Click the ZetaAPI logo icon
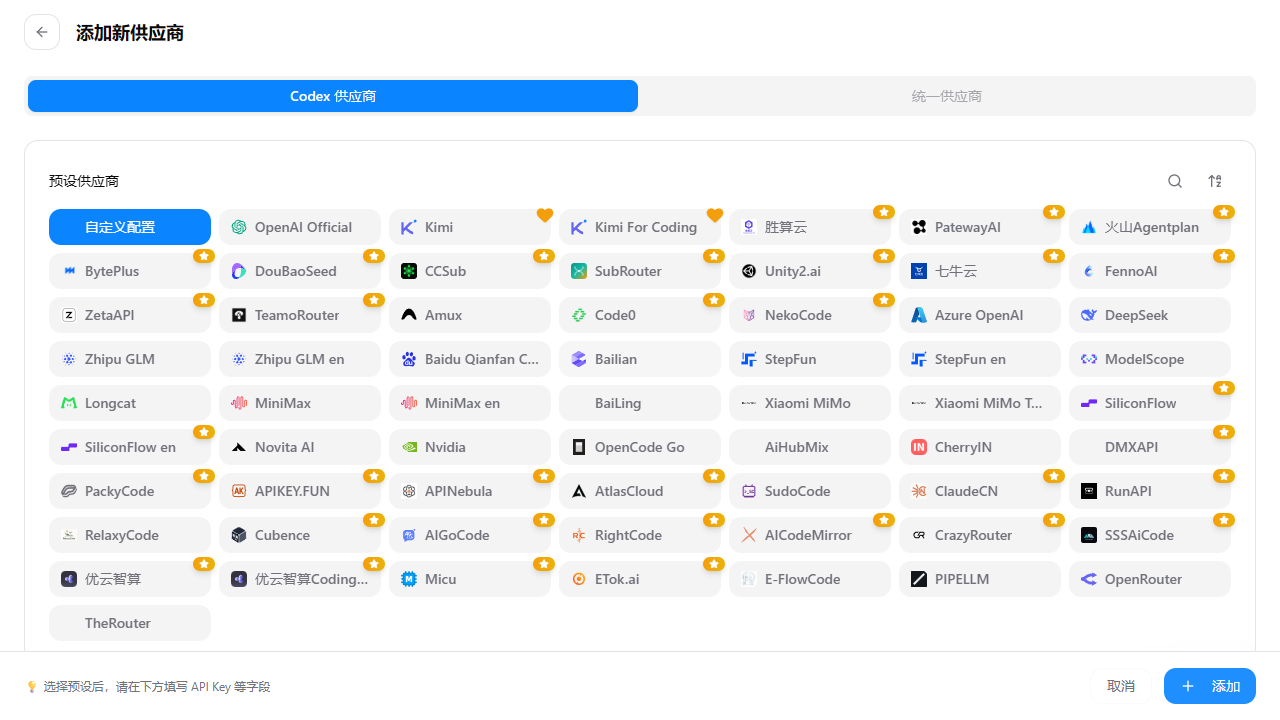 (x=69, y=315)
